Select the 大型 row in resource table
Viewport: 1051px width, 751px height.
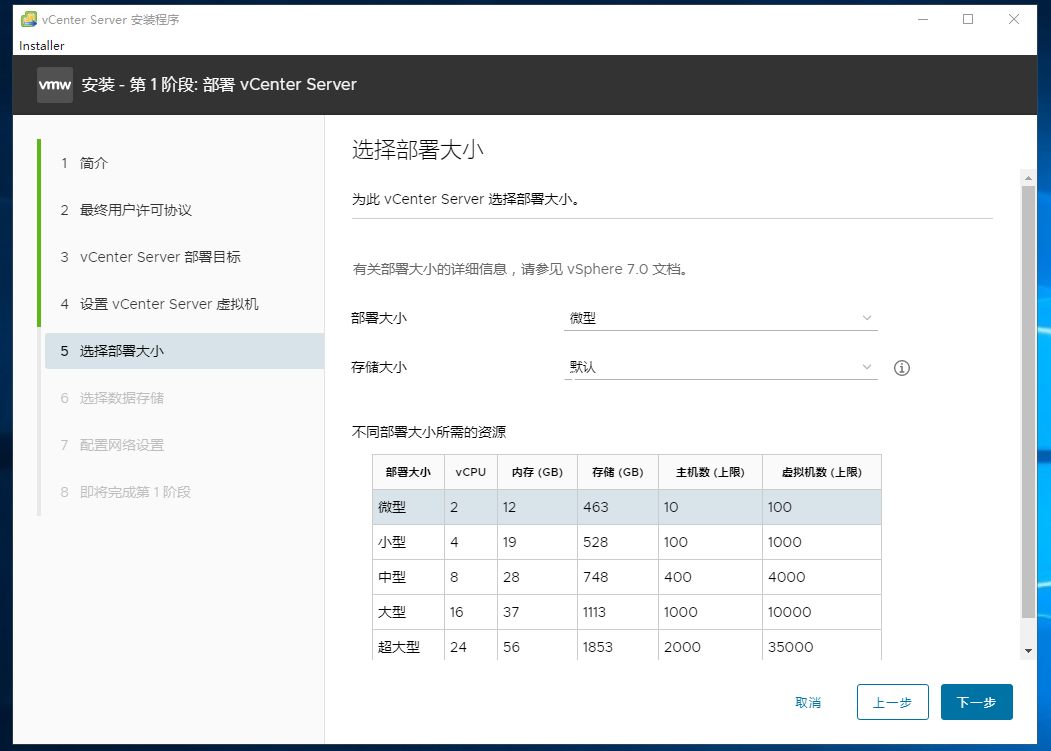click(627, 612)
